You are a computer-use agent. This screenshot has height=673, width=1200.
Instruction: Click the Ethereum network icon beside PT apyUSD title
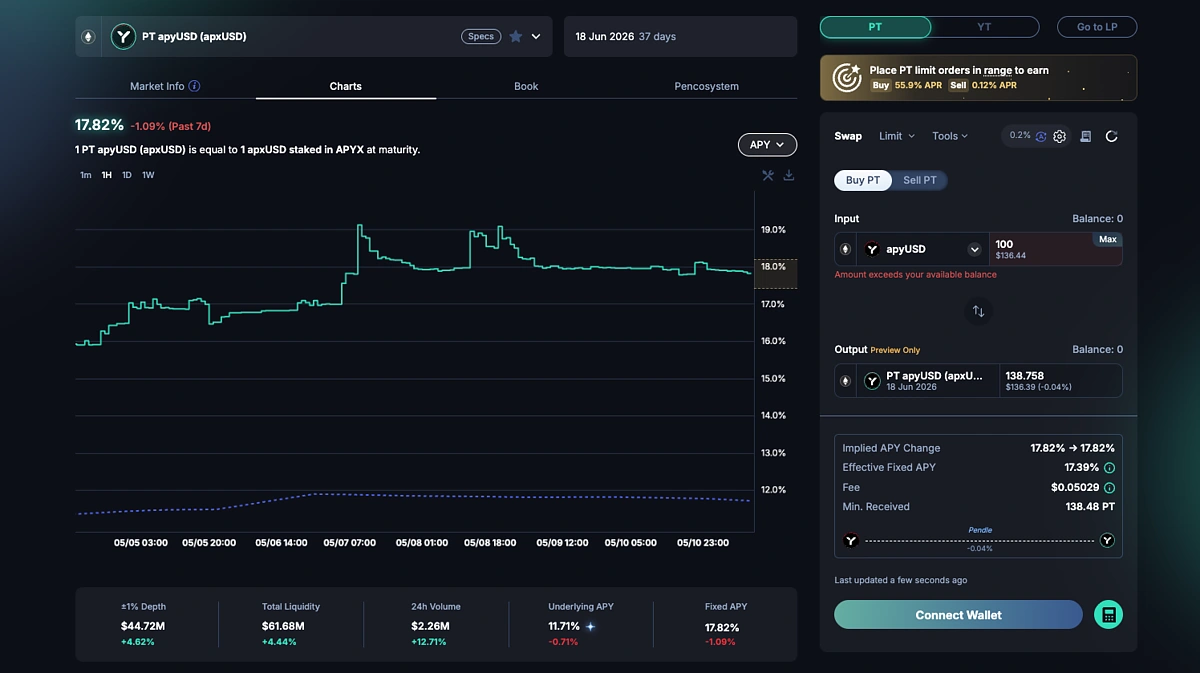[x=88, y=37]
